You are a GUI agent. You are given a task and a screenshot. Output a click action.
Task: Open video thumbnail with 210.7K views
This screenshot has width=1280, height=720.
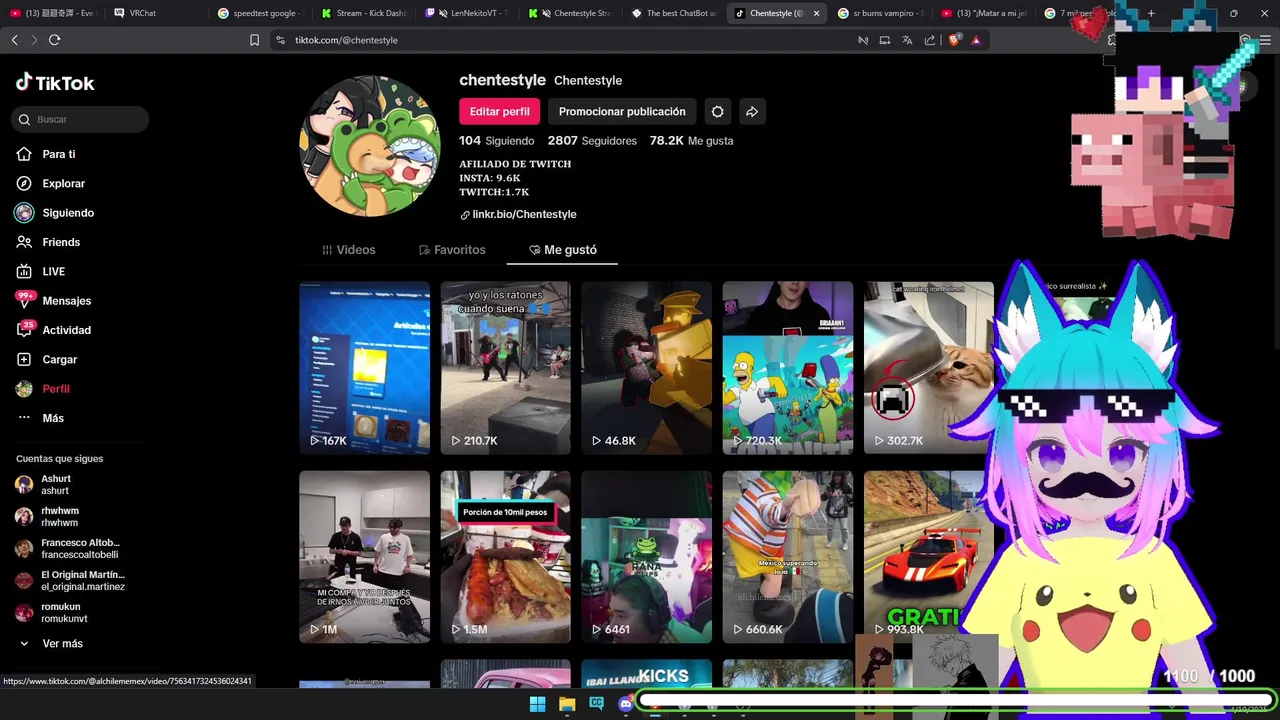pyautogui.click(x=505, y=367)
